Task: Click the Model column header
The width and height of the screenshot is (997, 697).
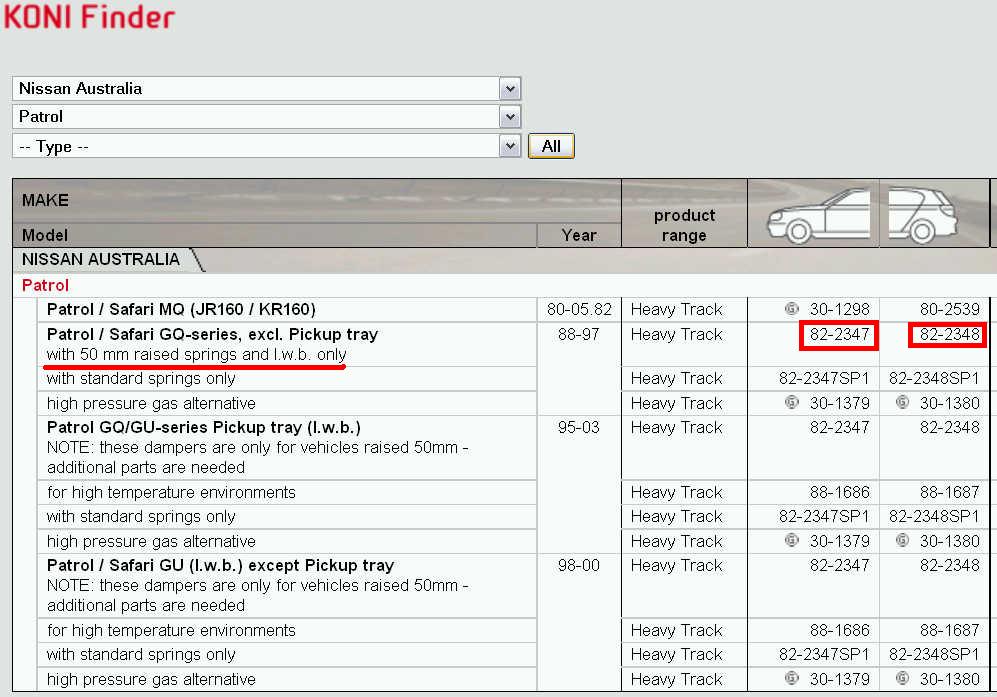Action: click(45, 235)
